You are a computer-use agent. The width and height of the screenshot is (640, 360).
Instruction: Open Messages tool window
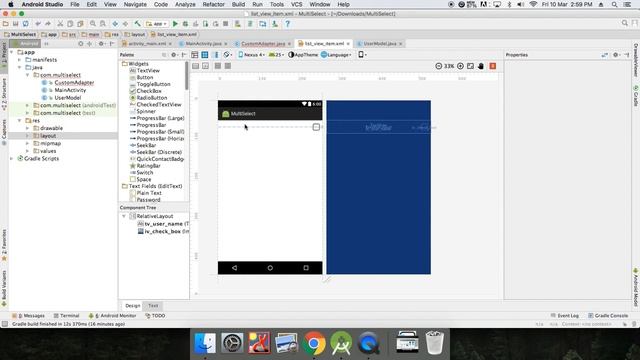(28, 316)
